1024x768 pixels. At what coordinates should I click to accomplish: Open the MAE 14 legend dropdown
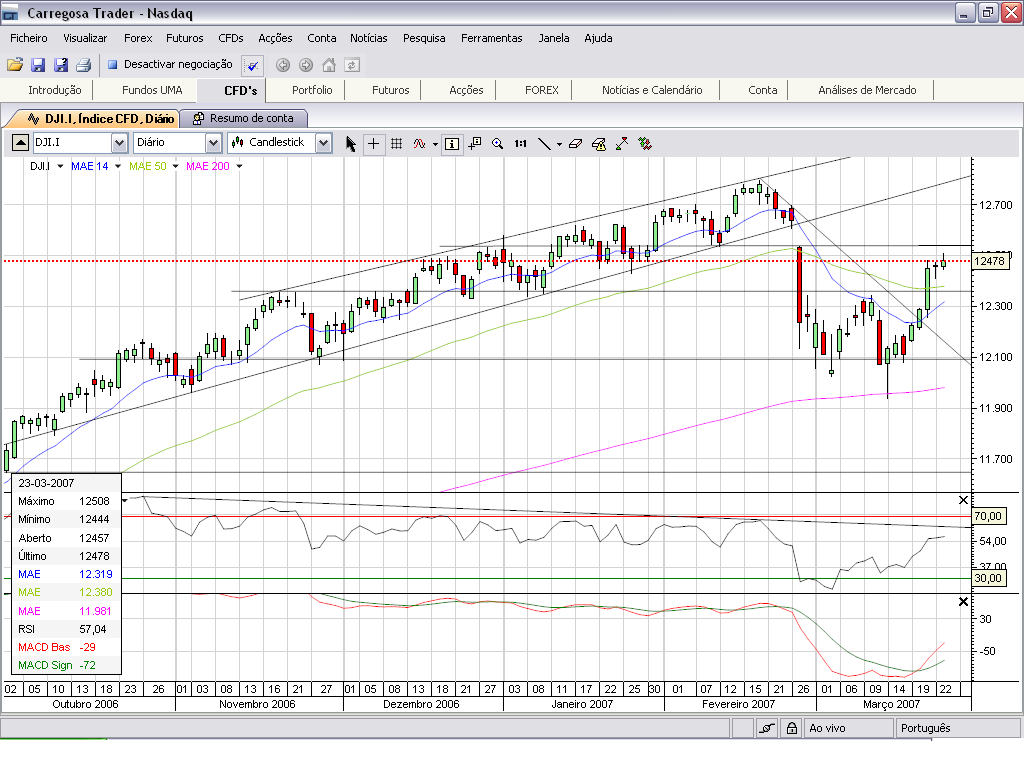point(118,167)
